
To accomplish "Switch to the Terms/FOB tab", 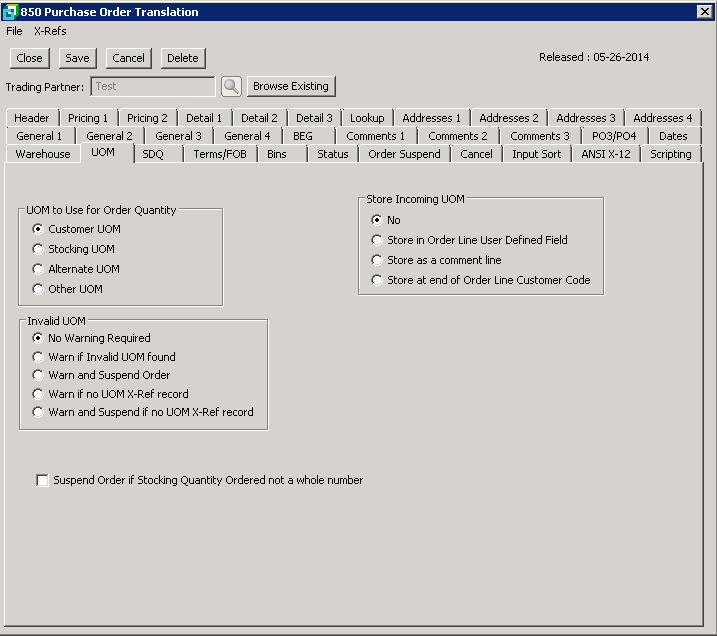I will (x=219, y=154).
